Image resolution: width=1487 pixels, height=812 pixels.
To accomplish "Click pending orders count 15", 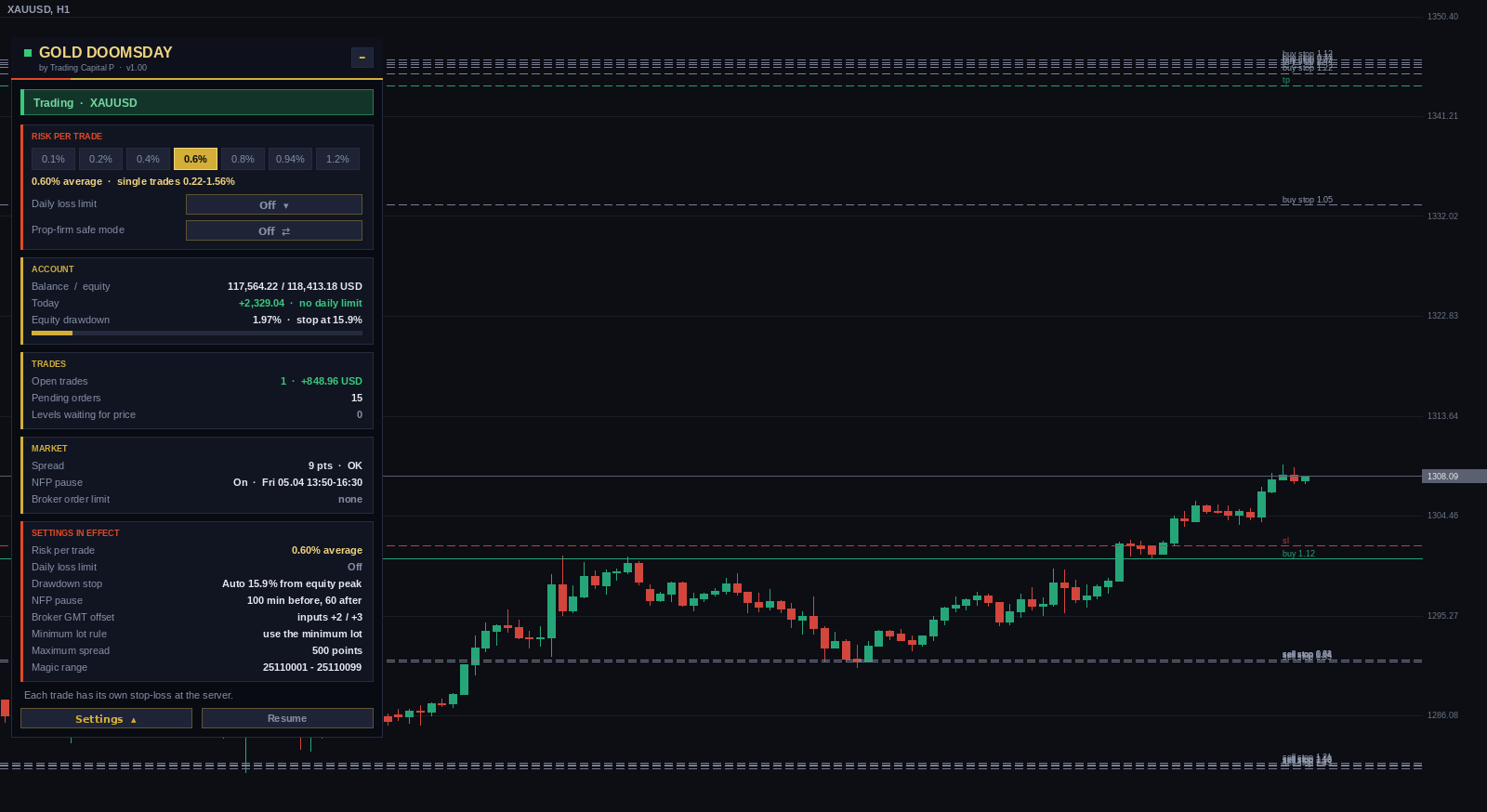I will (x=357, y=398).
